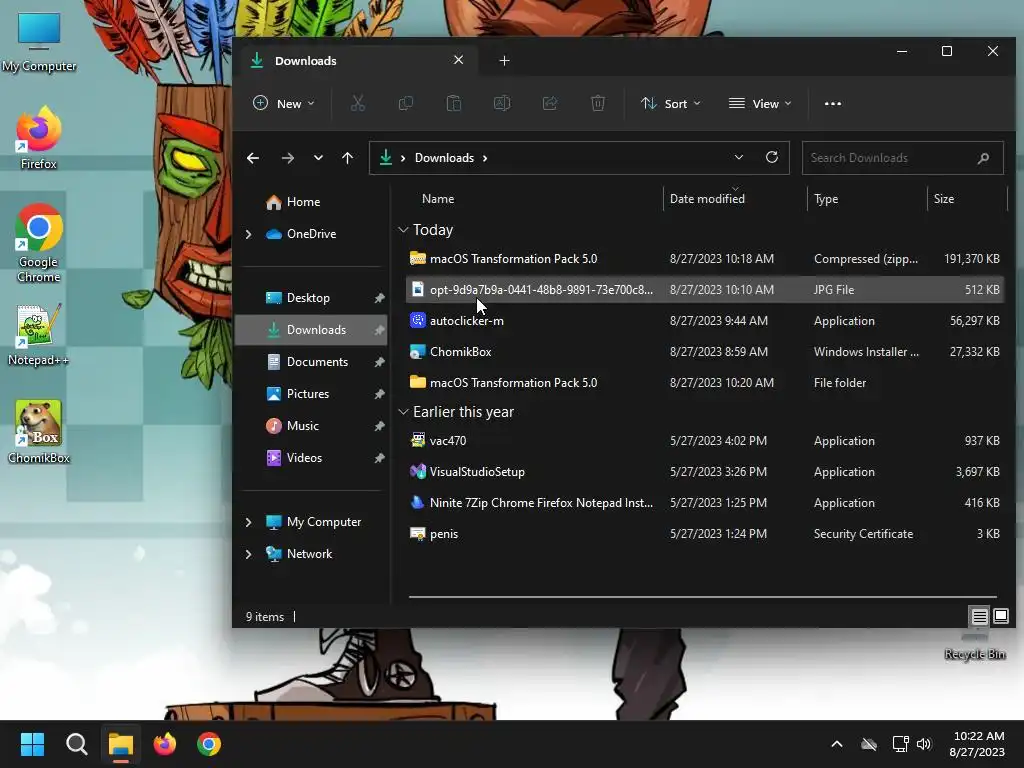This screenshot has width=1024, height=768.
Task: Select the autoclicker-m file
Action: point(704,321)
